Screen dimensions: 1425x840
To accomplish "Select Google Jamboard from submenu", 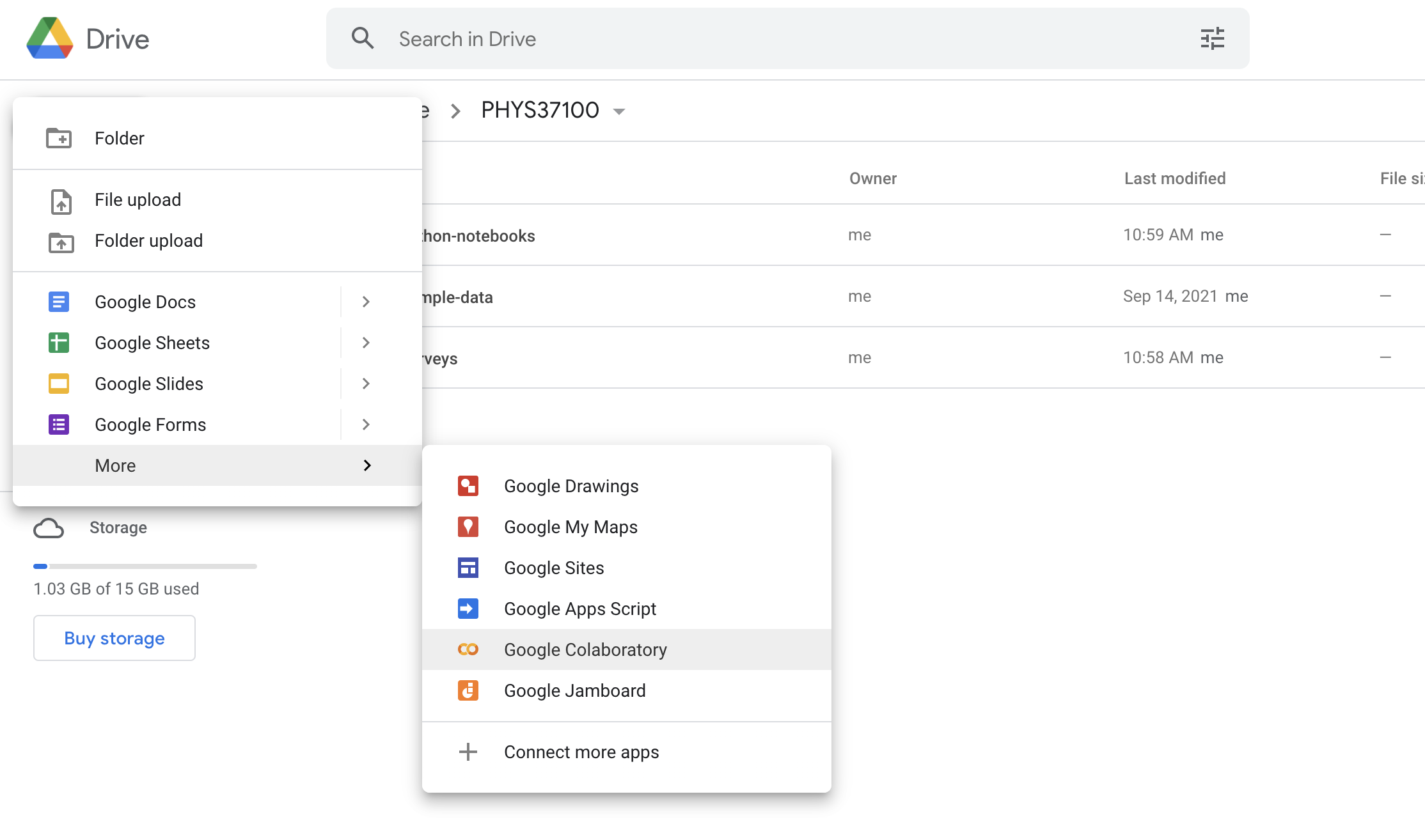I will [x=627, y=690].
